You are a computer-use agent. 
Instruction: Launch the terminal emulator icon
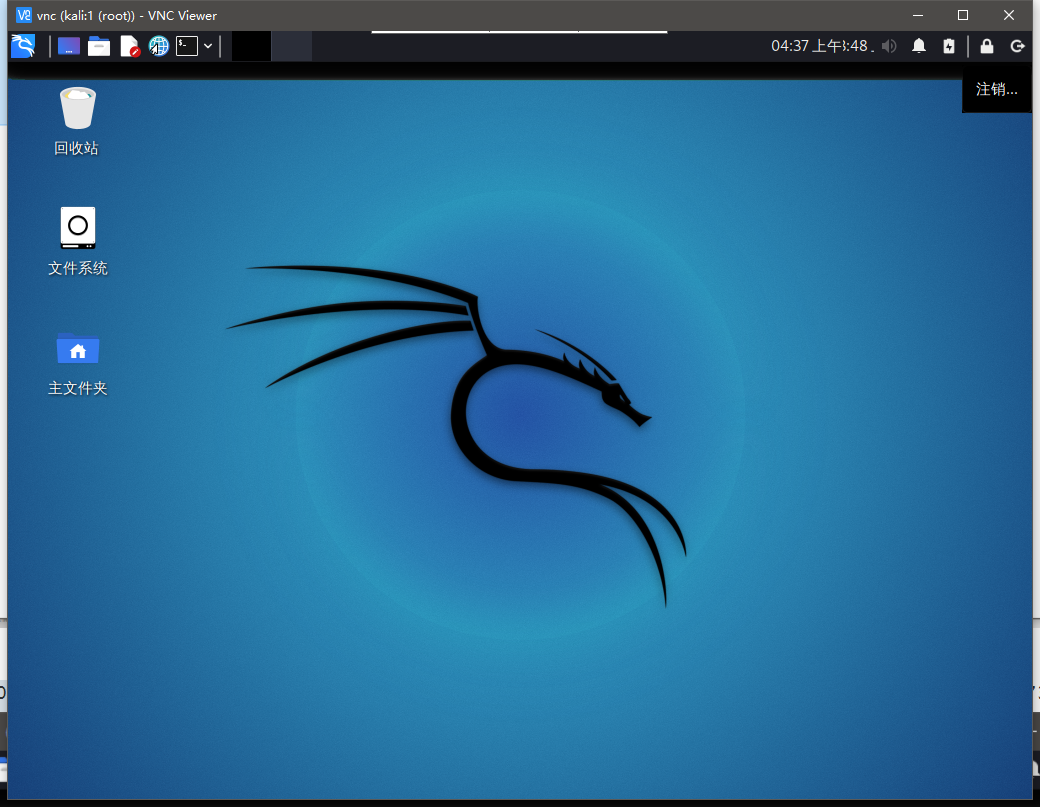pos(187,46)
